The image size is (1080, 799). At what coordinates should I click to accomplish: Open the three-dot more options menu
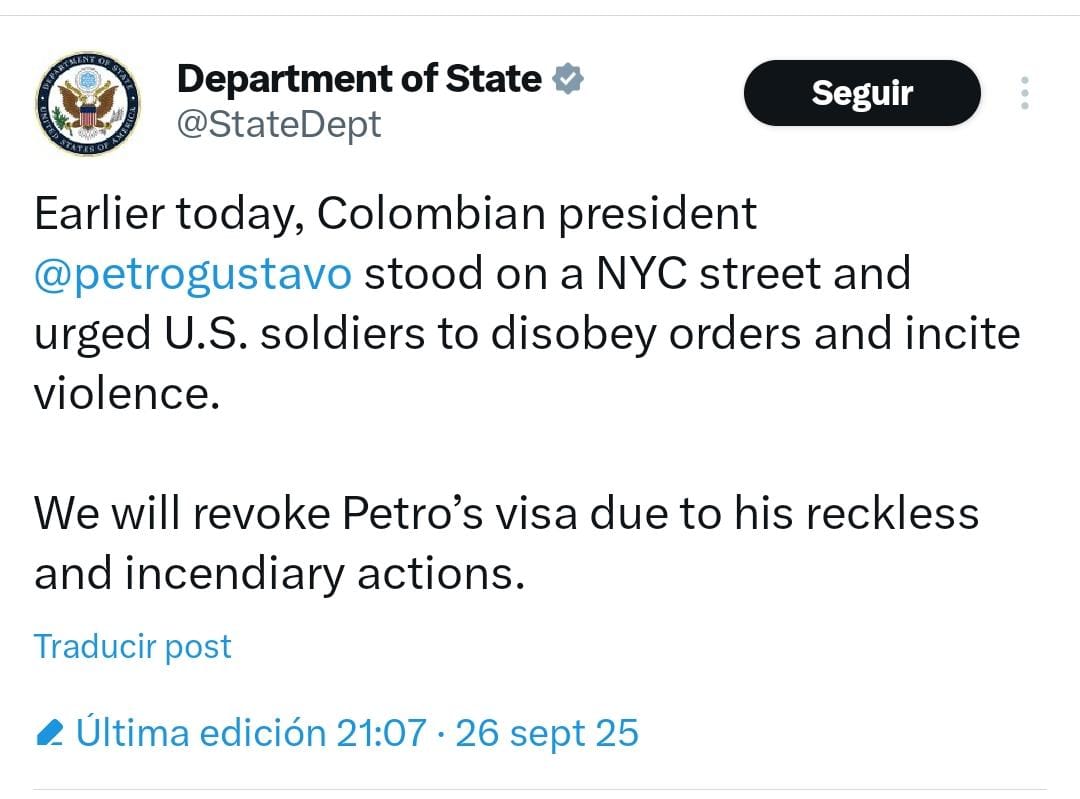(x=1023, y=93)
